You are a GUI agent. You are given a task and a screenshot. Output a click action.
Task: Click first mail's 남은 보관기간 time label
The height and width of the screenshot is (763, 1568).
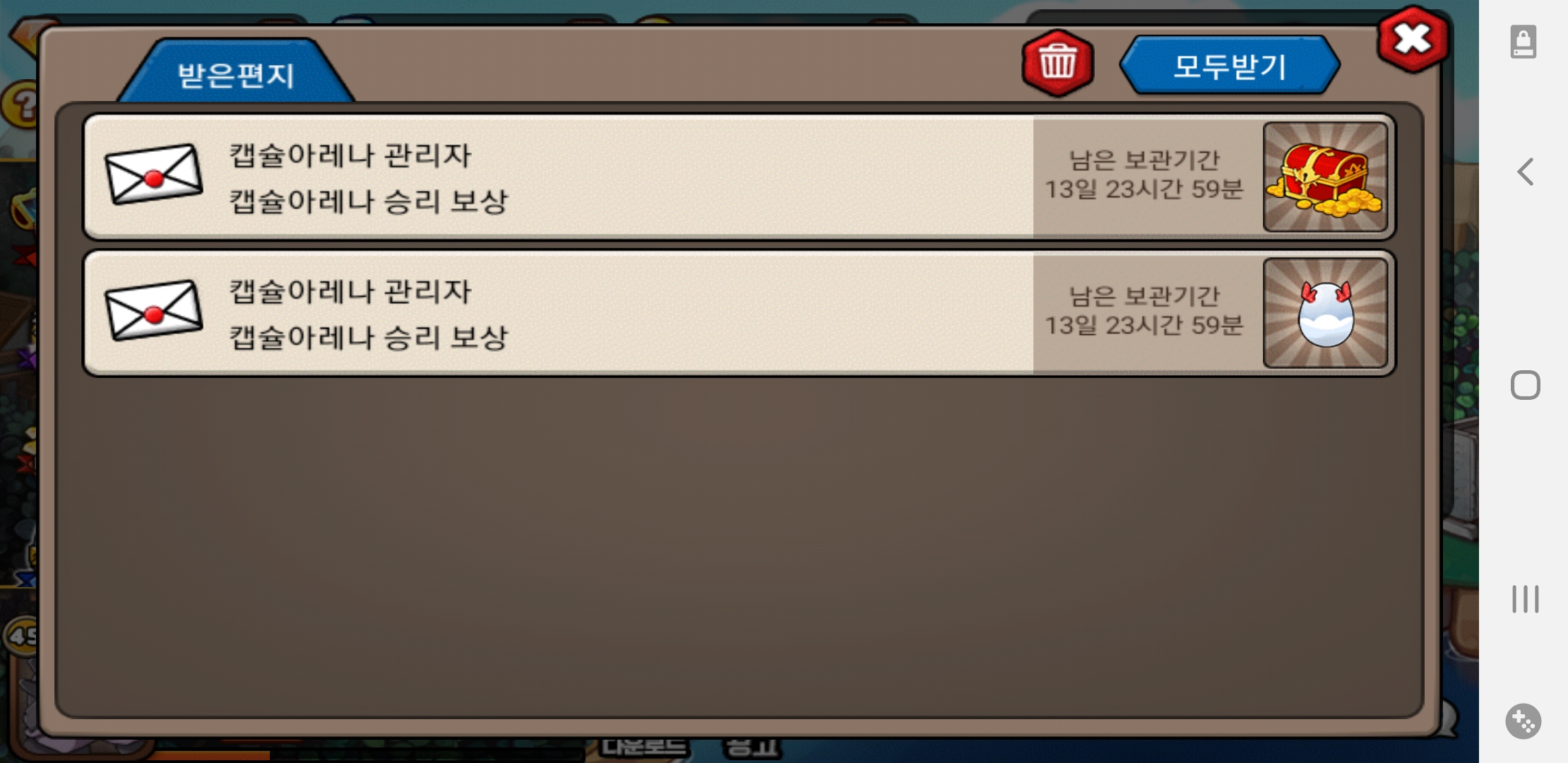[x=1144, y=175]
